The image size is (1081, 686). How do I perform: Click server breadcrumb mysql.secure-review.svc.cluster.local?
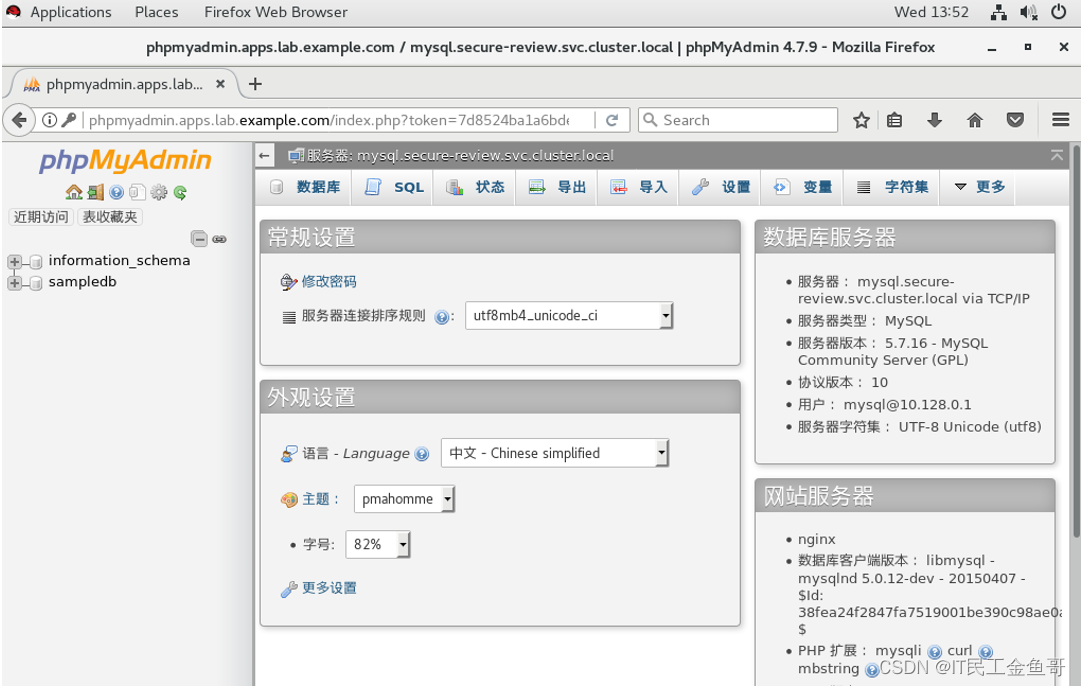pyautogui.click(x=484, y=155)
